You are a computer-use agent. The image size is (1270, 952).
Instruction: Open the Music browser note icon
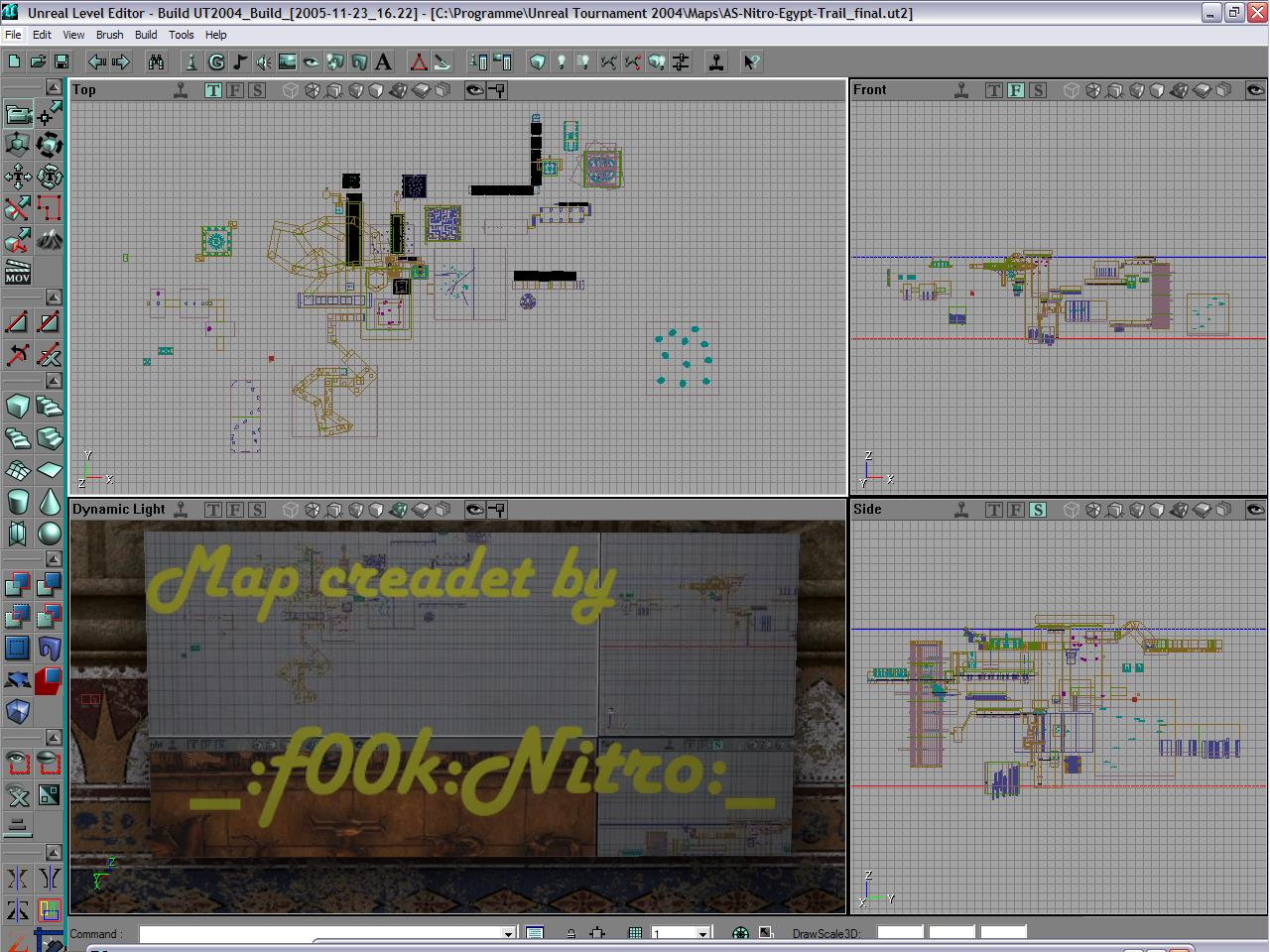240,61
